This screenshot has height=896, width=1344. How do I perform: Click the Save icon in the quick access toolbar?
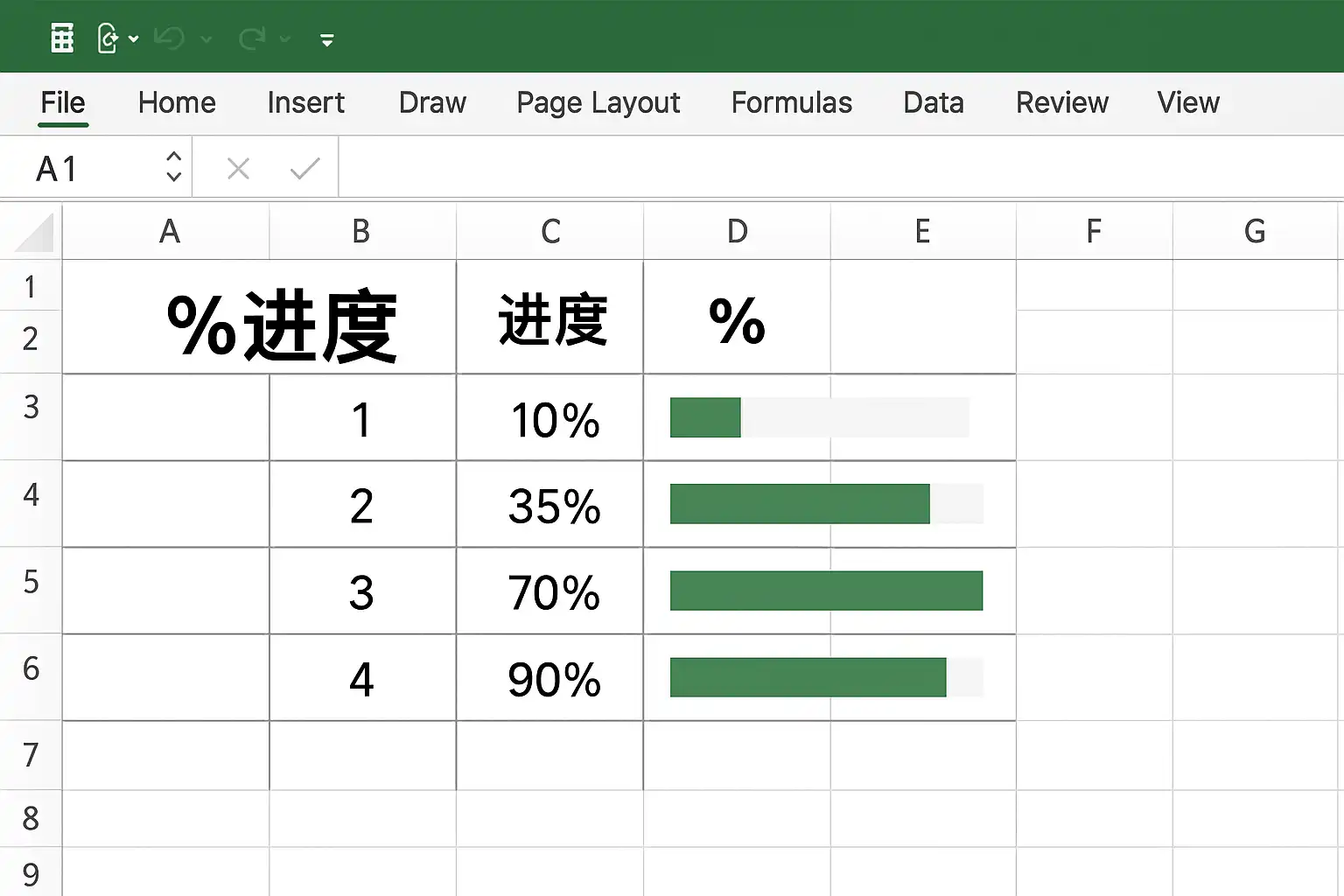pos(108,37)
